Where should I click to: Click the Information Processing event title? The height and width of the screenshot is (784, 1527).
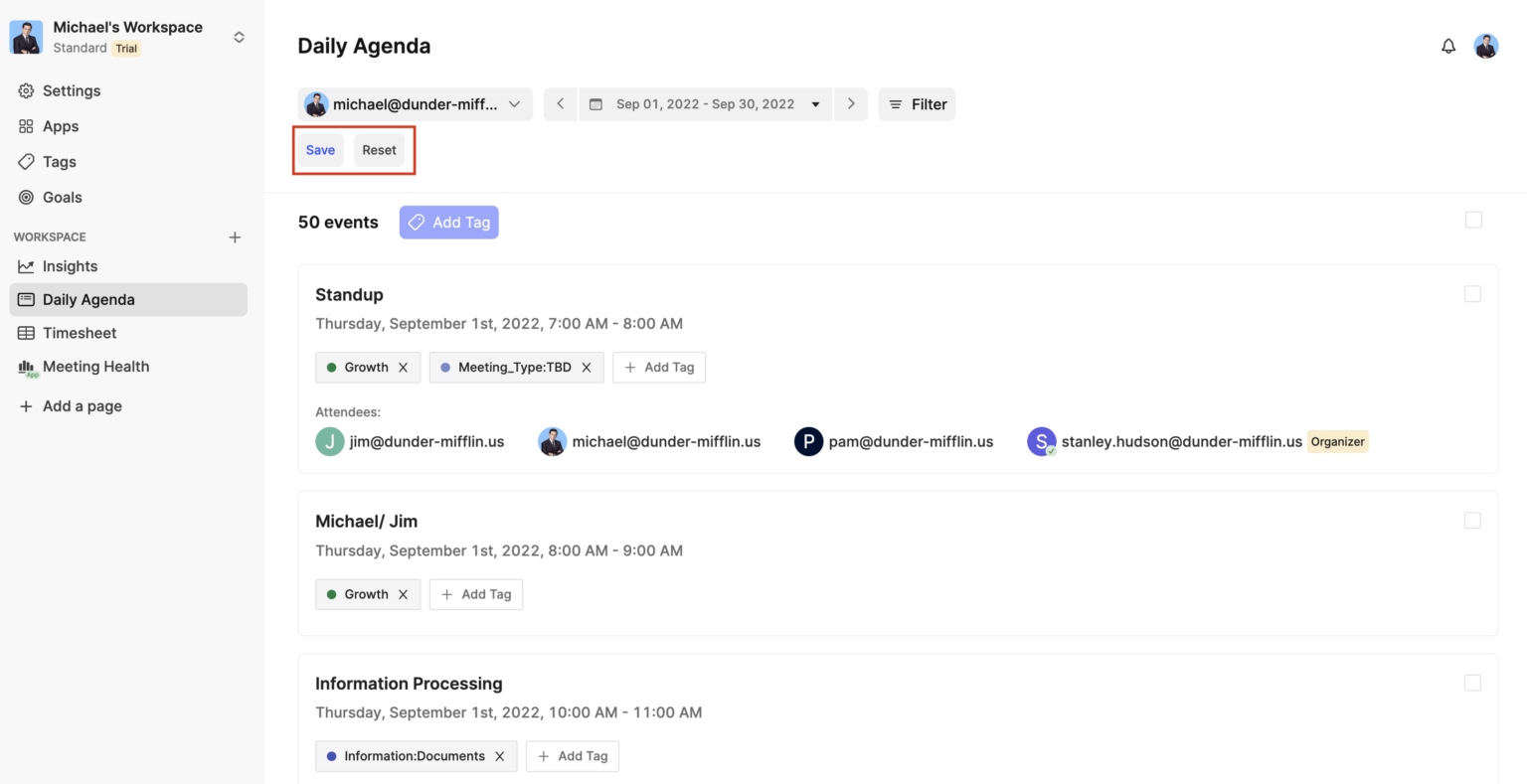[409, 684]
